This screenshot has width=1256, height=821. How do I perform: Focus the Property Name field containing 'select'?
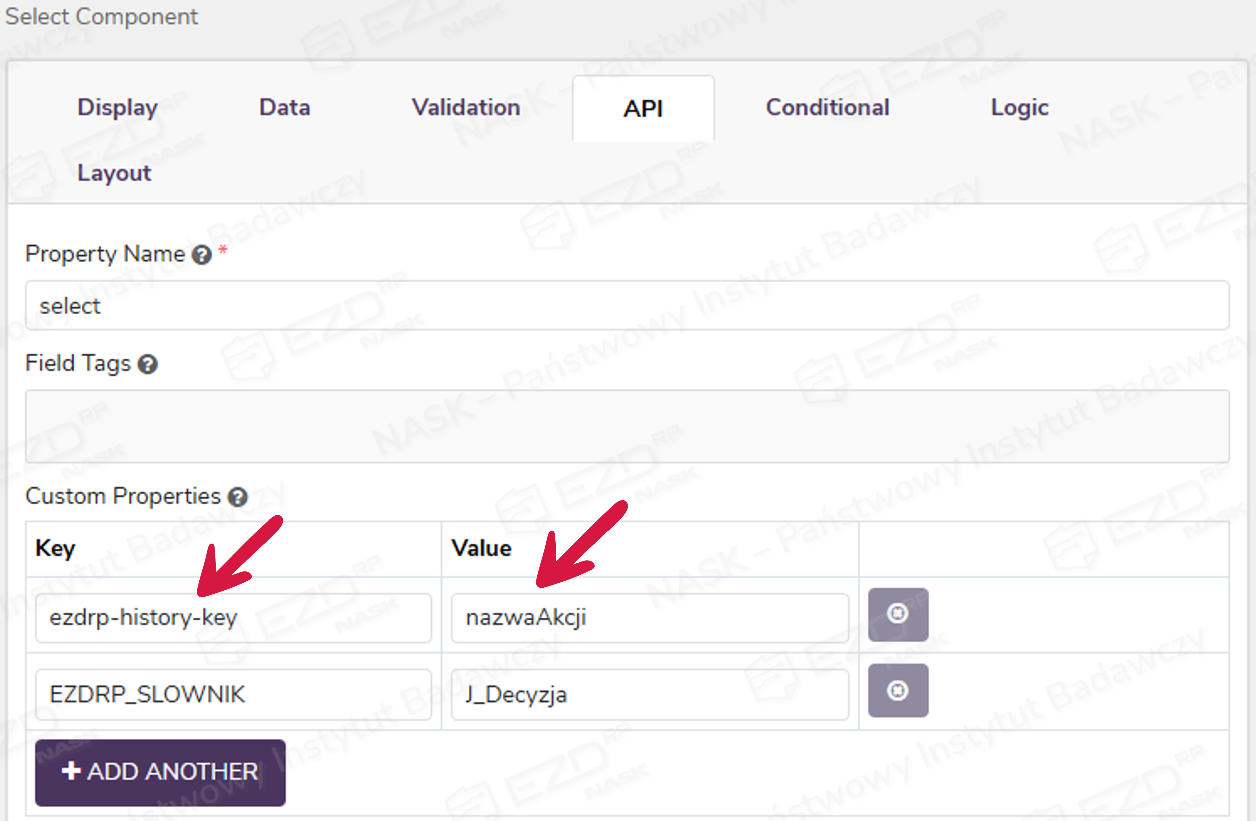(x=626, y=306)
